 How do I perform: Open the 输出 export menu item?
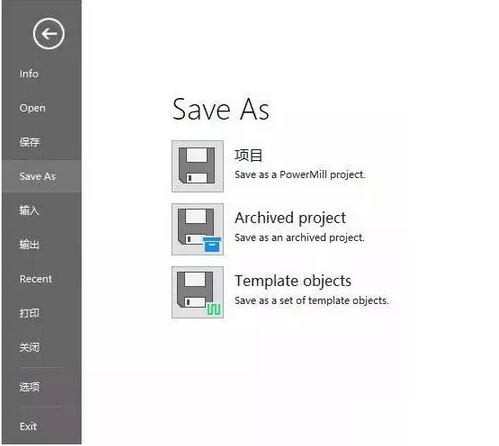click(29, 245)
